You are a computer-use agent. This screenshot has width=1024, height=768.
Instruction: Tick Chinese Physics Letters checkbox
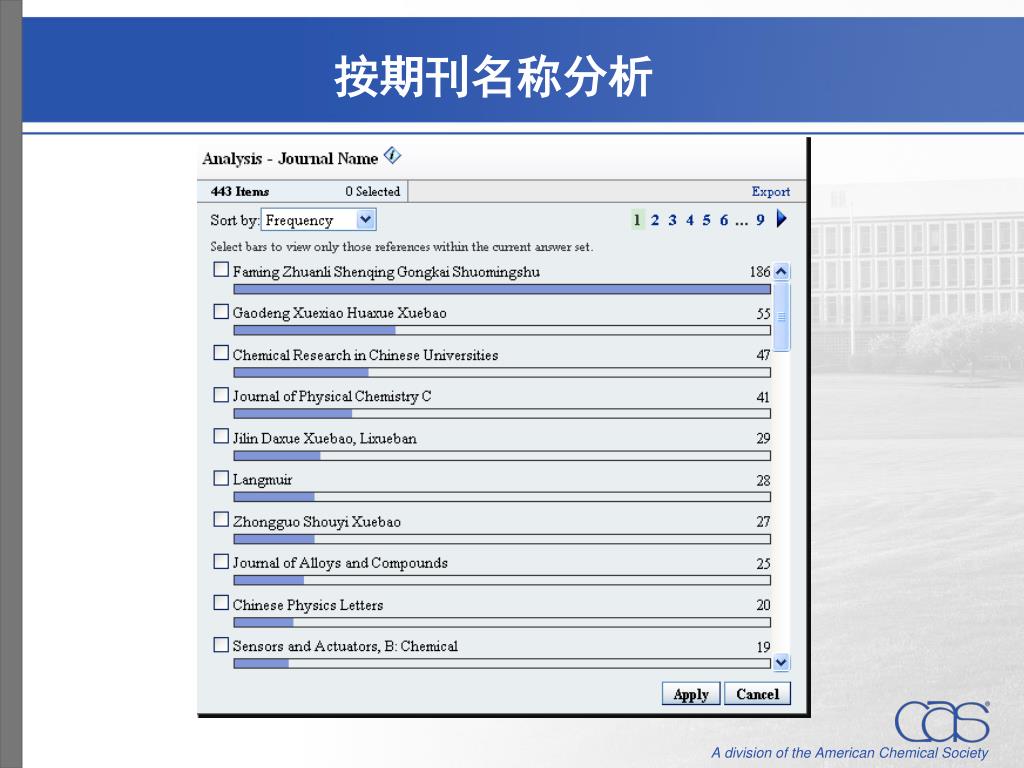[x=221, y=603]
